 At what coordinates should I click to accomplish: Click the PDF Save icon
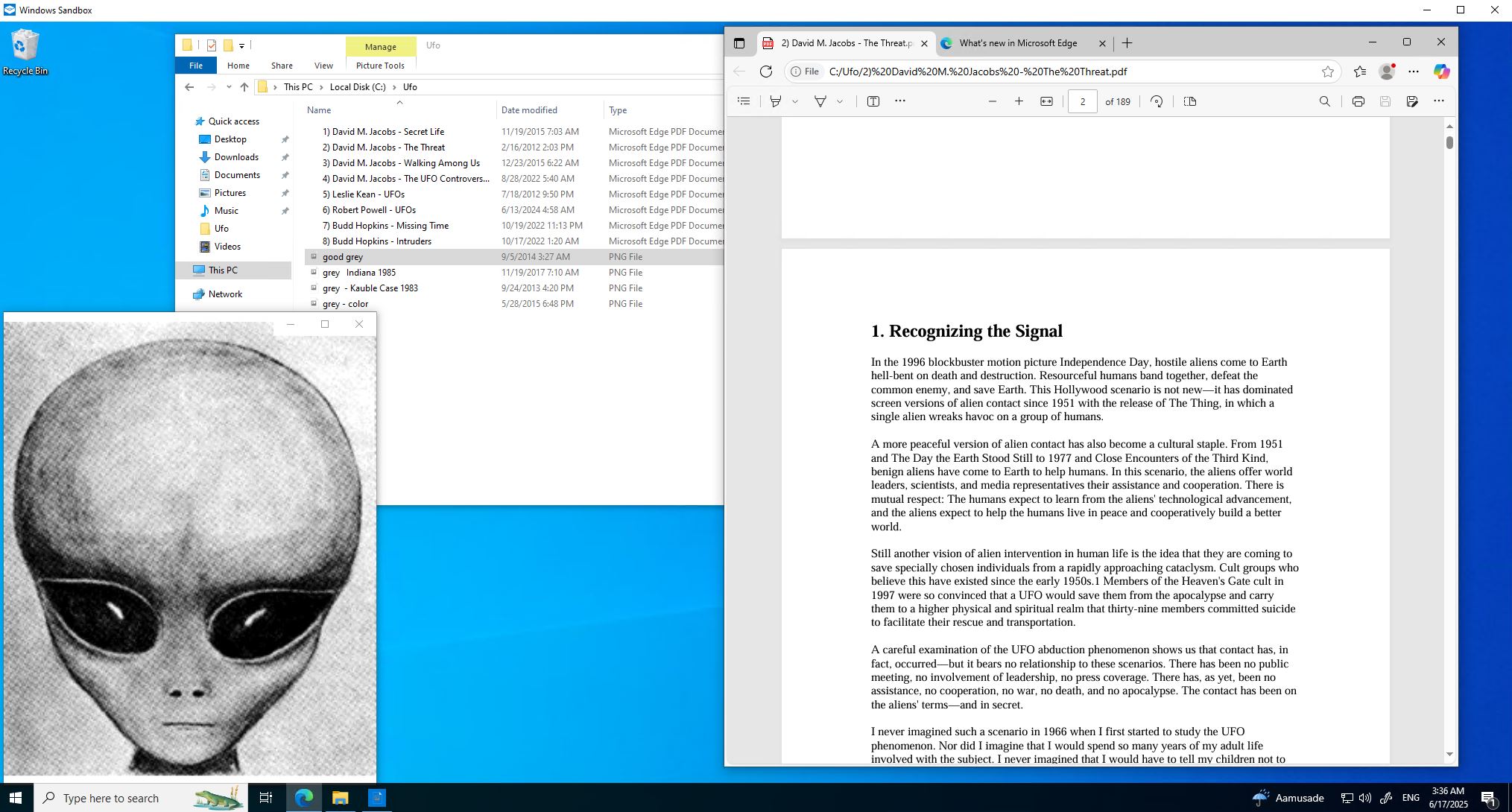(1385, 101)
